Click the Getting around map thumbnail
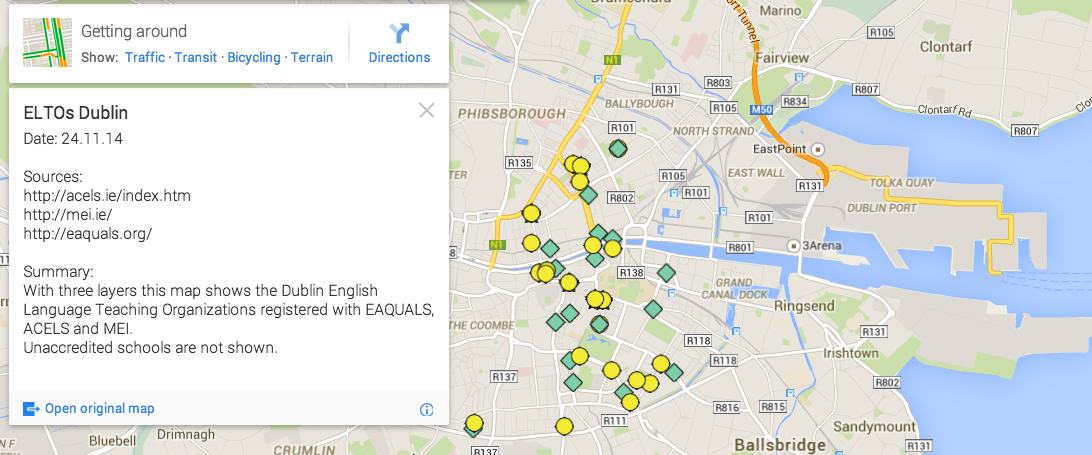Screen dimensions: 1092x455 47,43
